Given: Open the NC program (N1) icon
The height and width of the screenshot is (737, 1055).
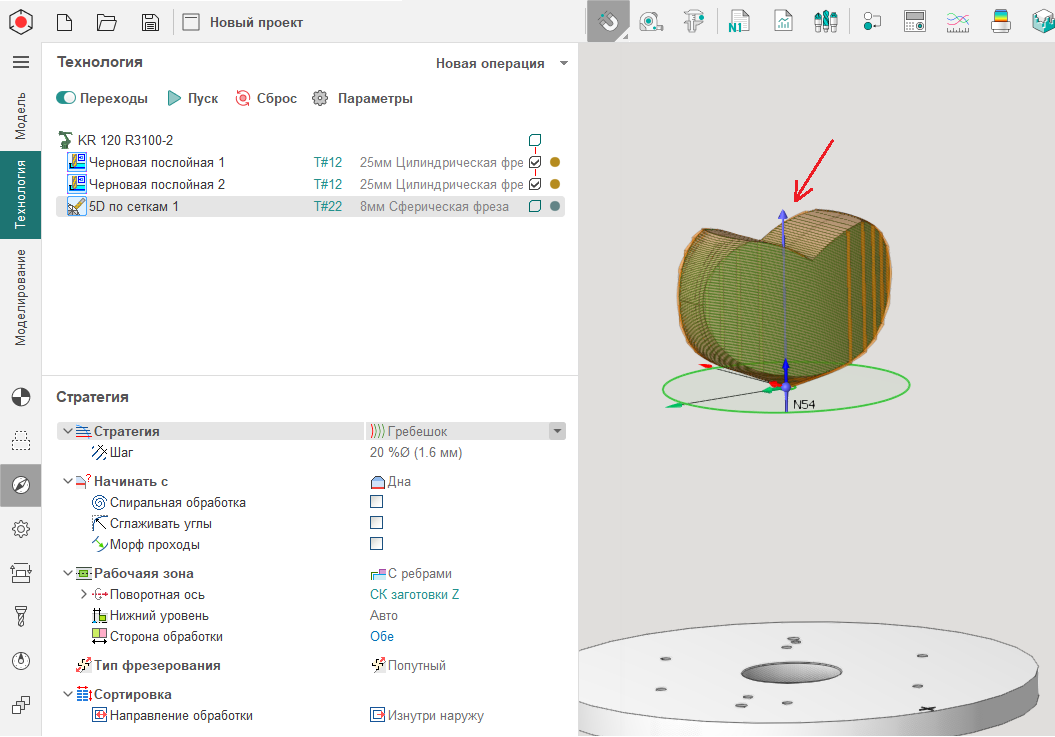Looking at the screenshot, I should pyautogui.click(x=739, y=21).
